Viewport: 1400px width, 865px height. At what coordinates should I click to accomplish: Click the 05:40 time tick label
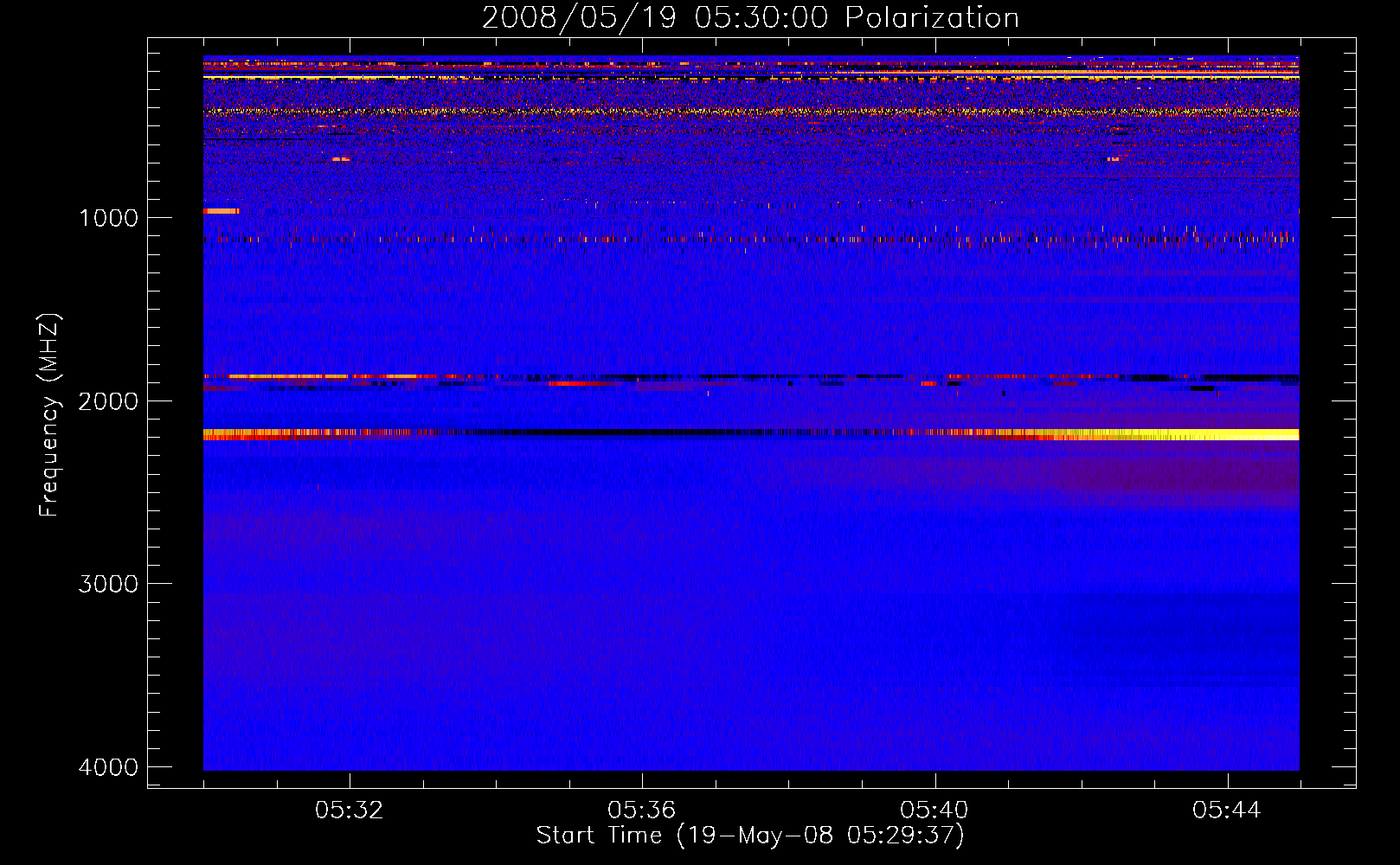(x=934, y=811)
